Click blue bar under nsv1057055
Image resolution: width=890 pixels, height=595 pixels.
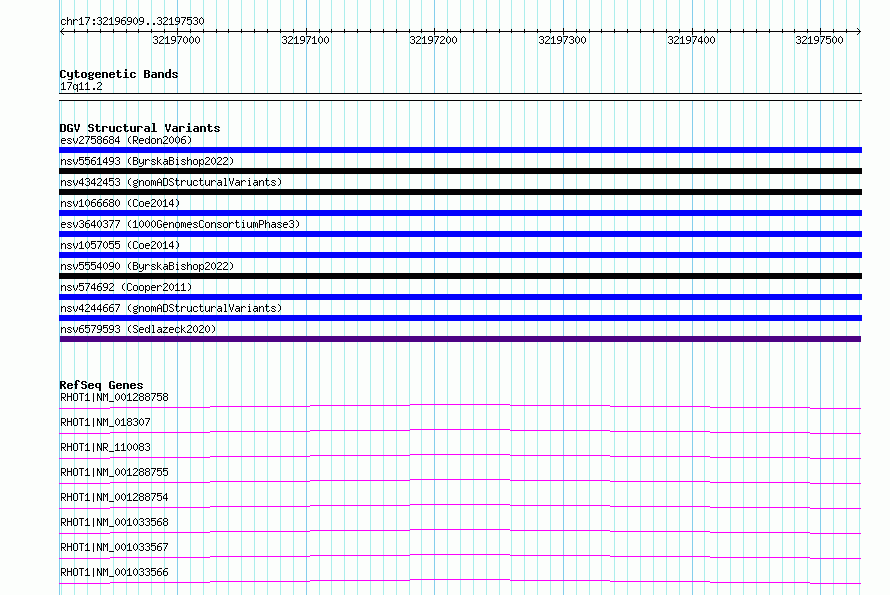(x=460, y=255)
